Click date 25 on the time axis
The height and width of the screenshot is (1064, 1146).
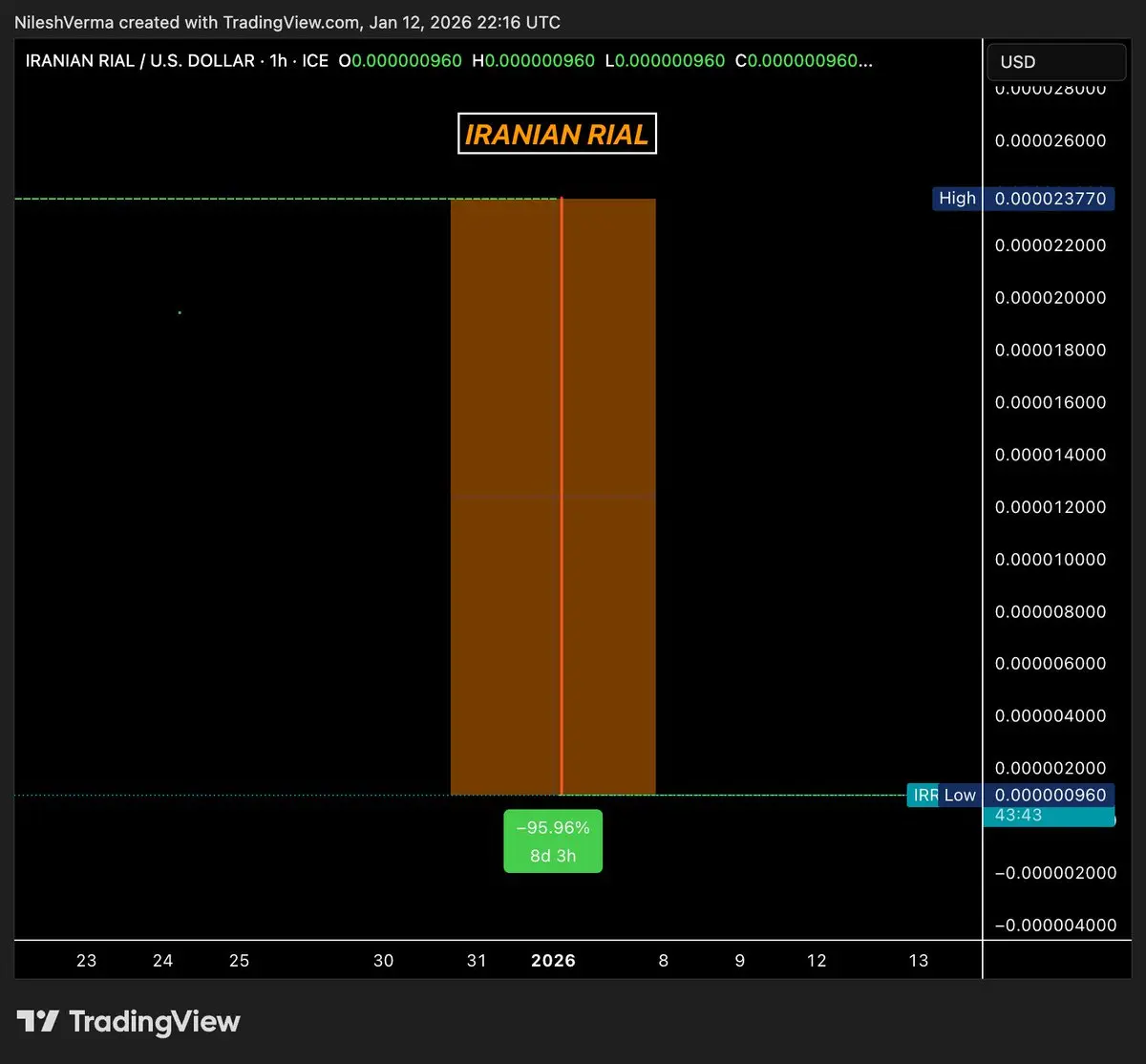239,961
